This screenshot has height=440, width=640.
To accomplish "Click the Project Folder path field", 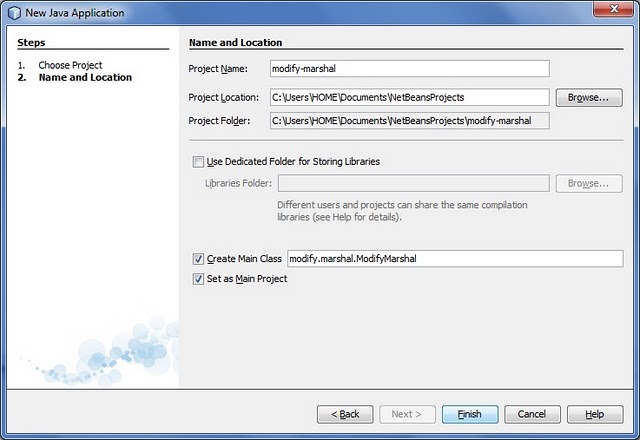I will 409,121.
